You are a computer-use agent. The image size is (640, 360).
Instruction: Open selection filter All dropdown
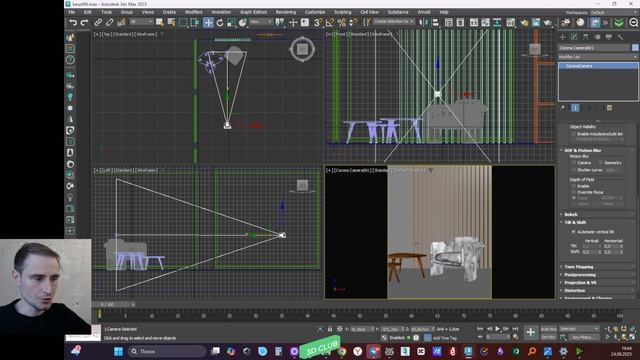[141, 22]
